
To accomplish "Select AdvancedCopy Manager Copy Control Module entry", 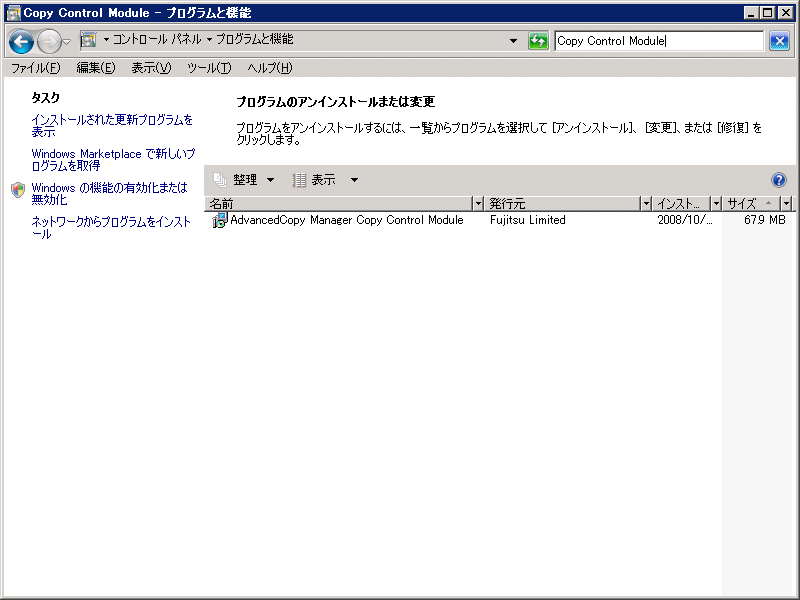I will pos(346,220).
